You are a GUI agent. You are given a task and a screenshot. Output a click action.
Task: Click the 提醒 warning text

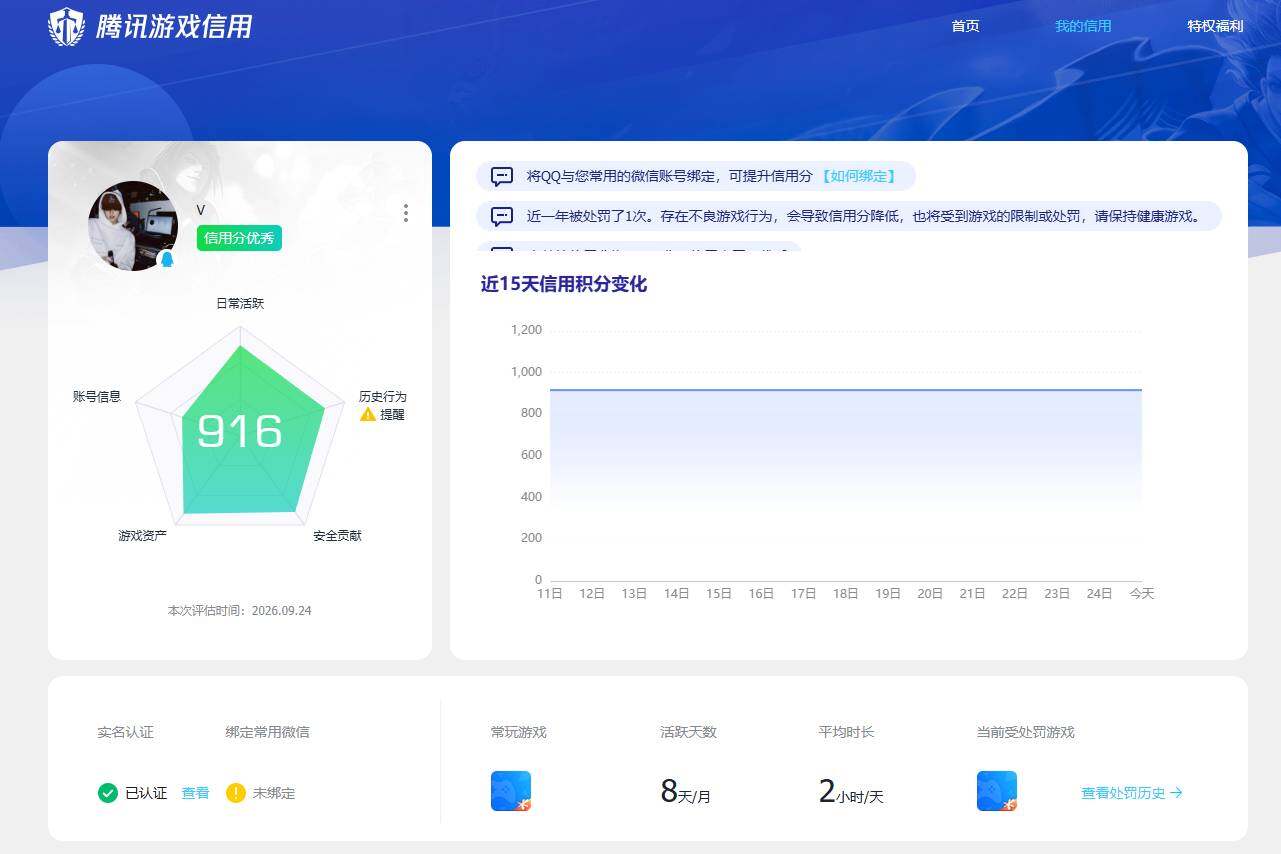coord(392,414)
